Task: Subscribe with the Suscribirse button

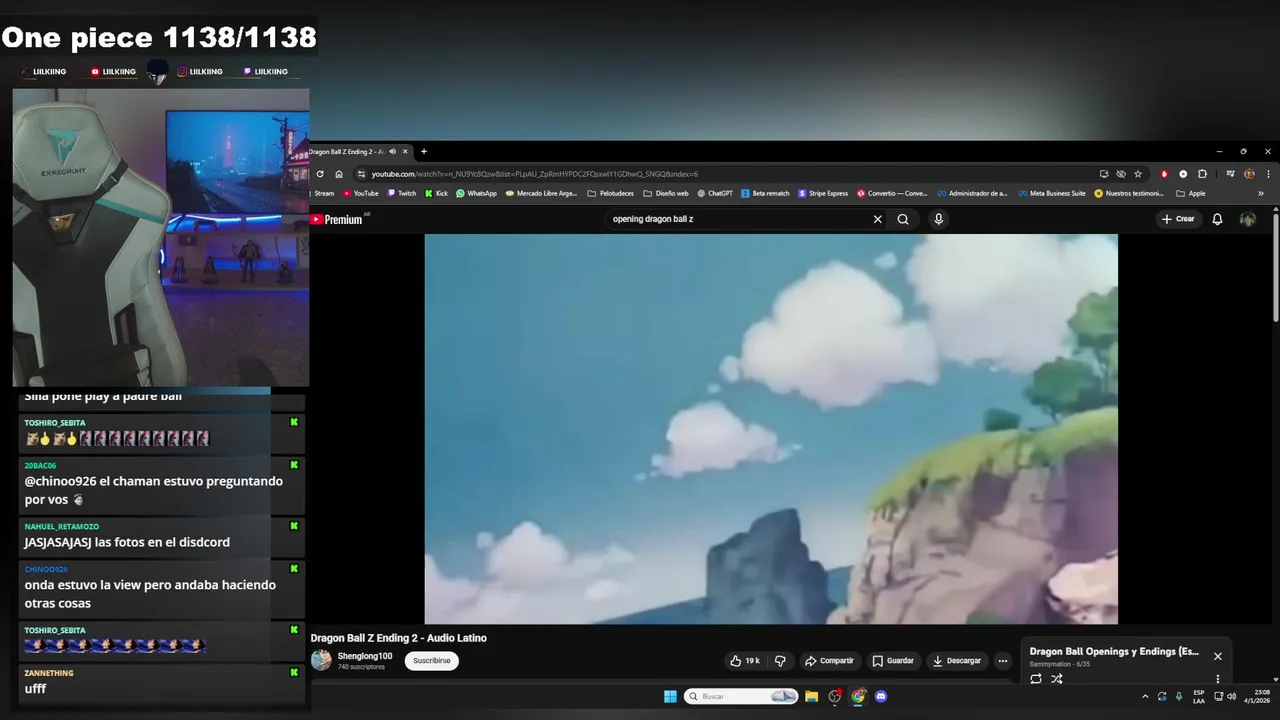Action: pos(432,660)
